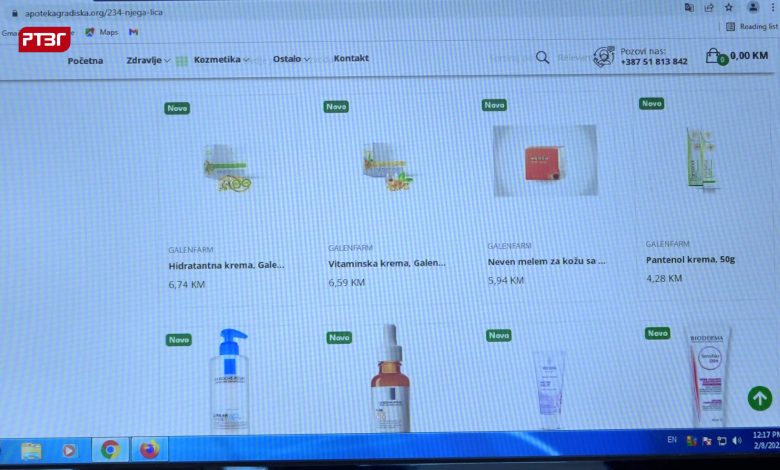Viewport: 780px width, 470px height.
Task: Click the 5,94 KM price
Action: (505, 281)
